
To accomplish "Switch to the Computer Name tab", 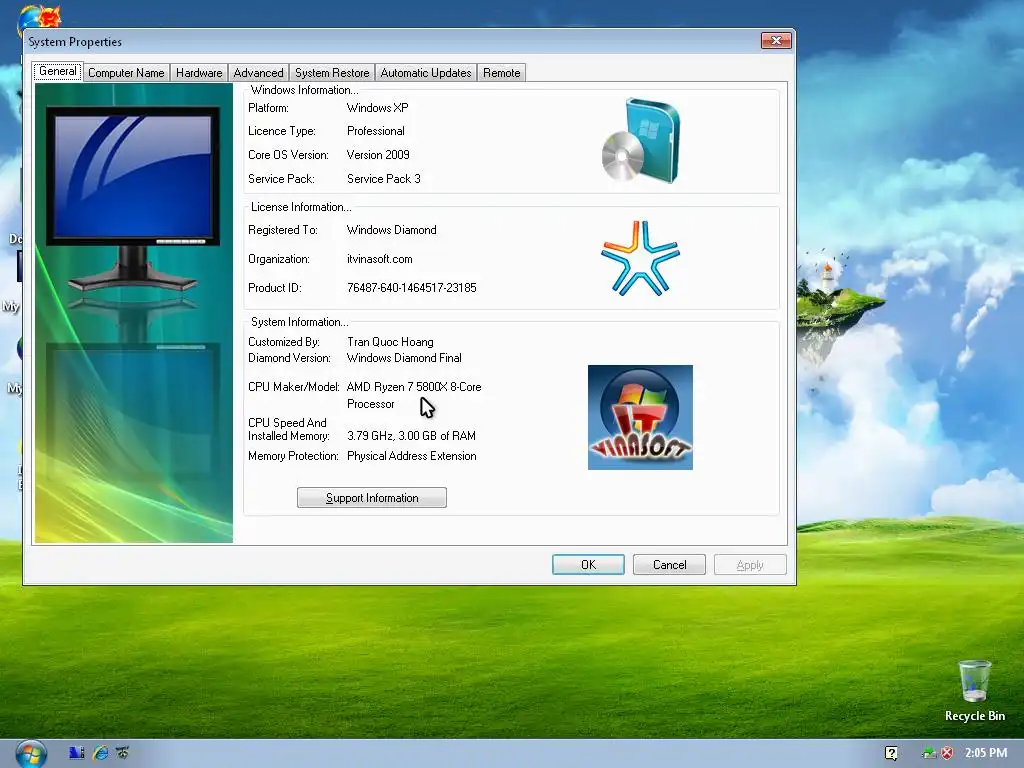I will tap(126, 72).
